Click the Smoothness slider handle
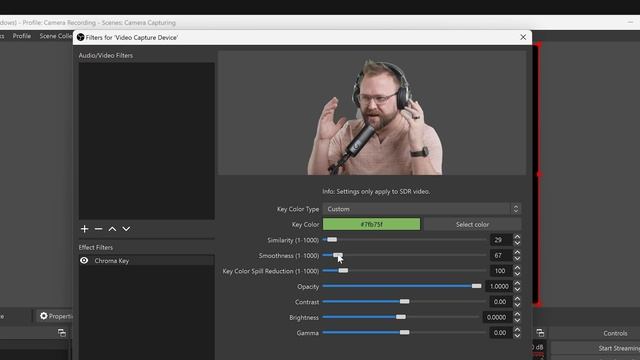 point(338,255)
